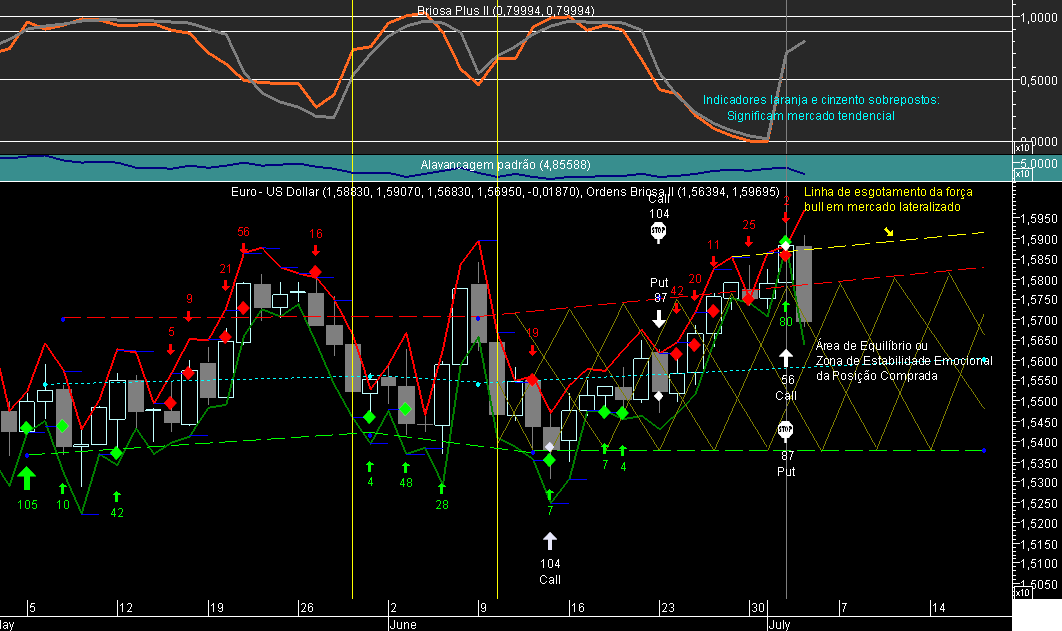Select Euro - US Dollar chart title

click(x=405, y=192)
